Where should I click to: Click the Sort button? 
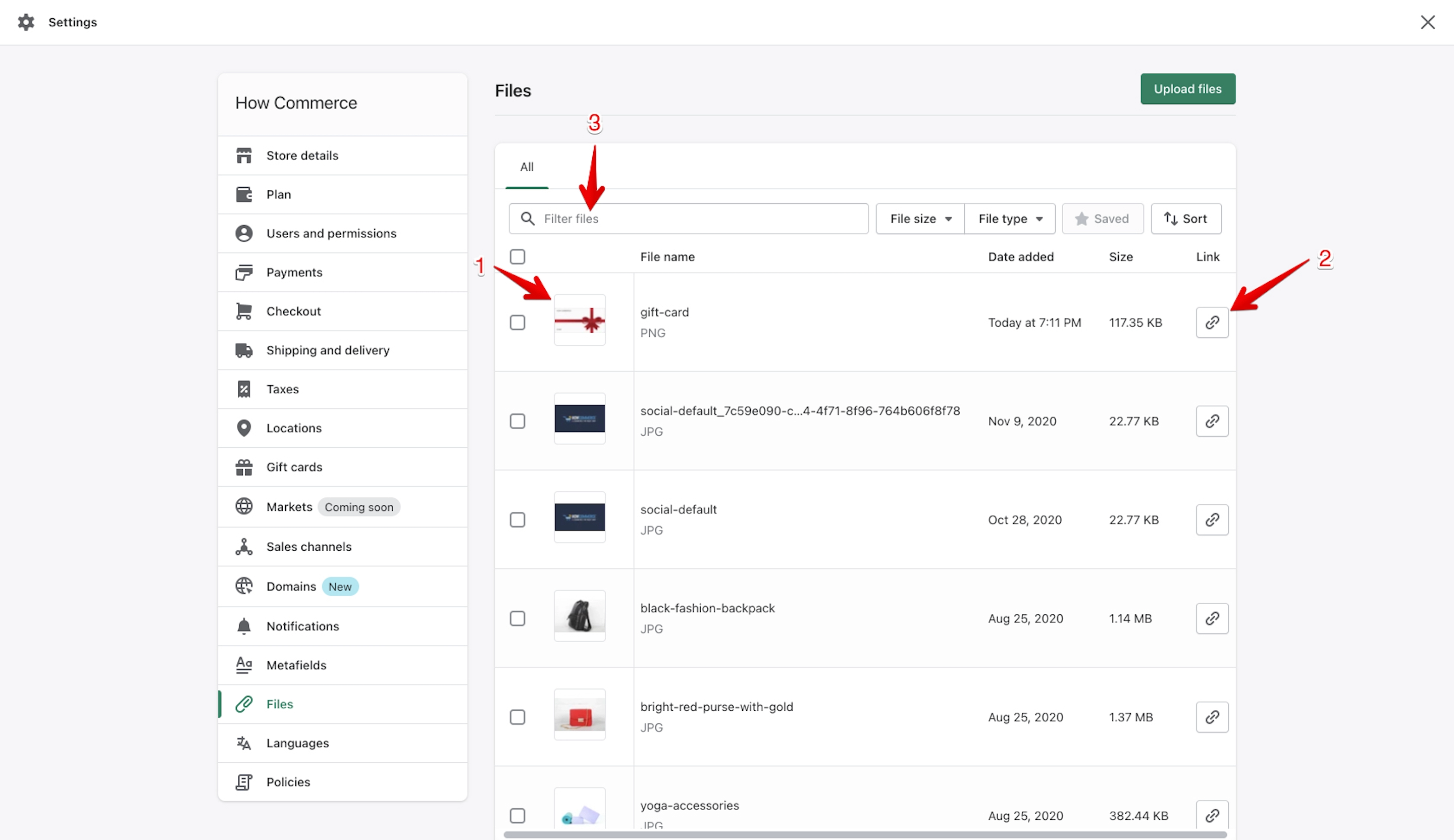click(x=1186, y=219)
